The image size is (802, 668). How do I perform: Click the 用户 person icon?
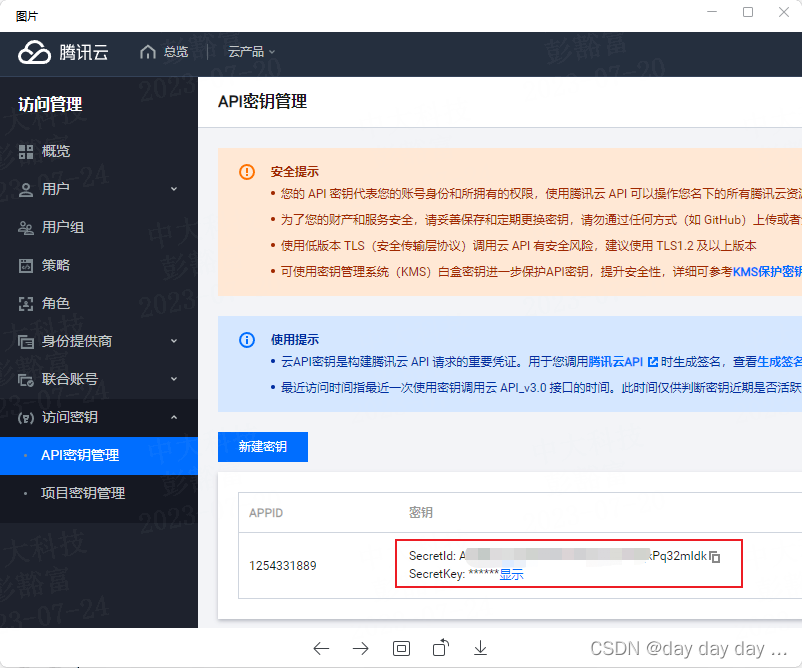coord(26,190)
